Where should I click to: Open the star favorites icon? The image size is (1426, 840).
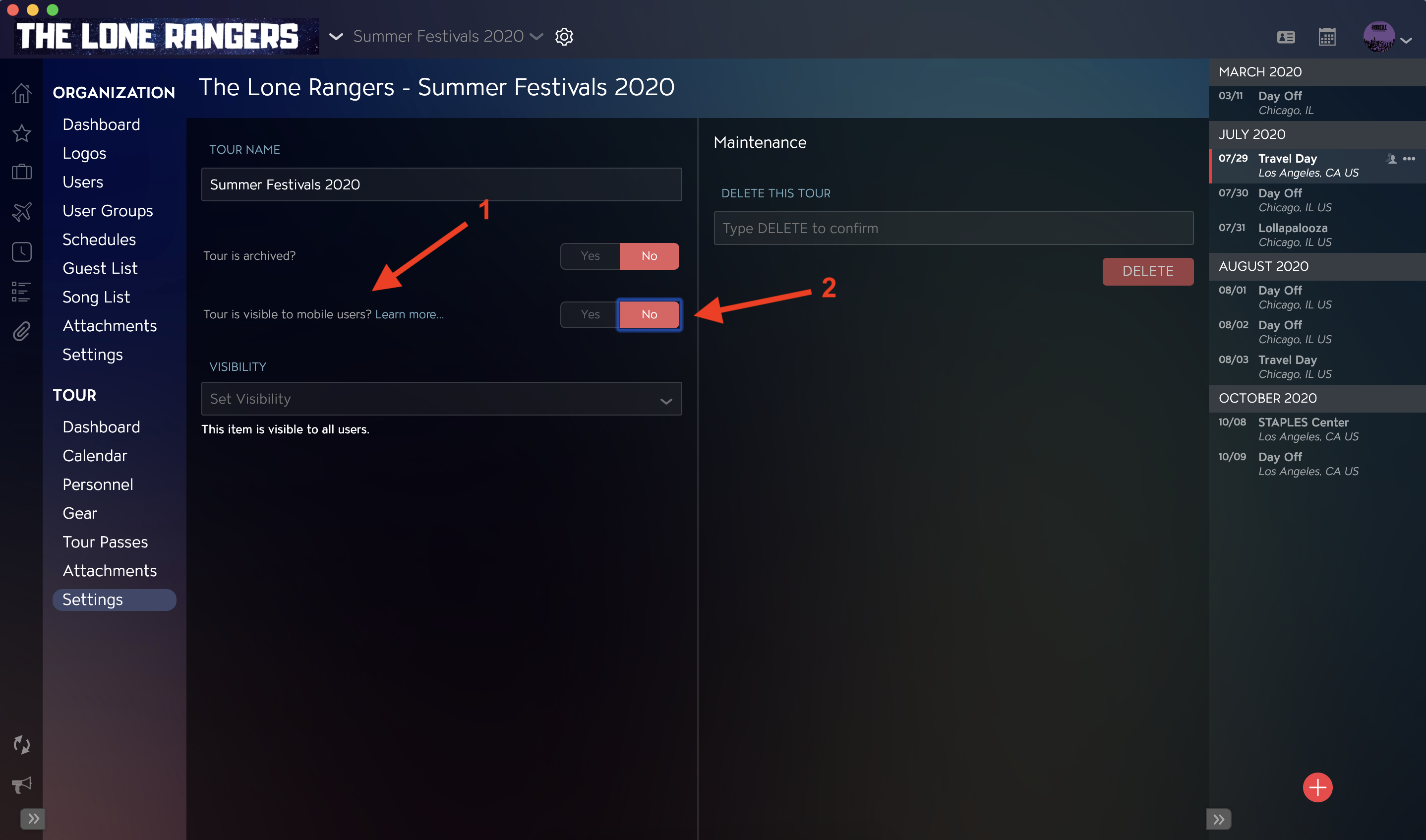pyautogui.click(x=21, y=133)
